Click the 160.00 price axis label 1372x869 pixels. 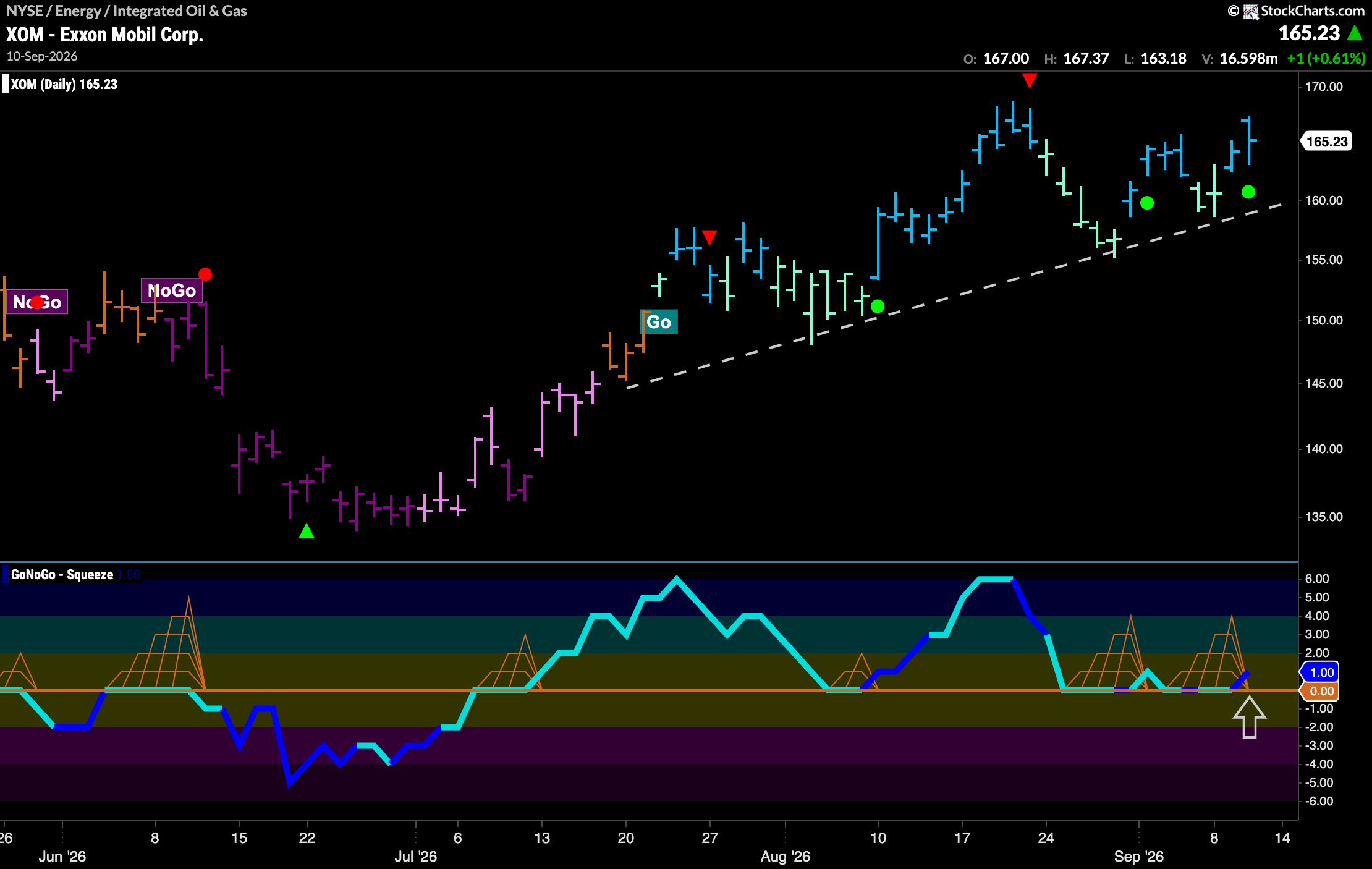1324,200
